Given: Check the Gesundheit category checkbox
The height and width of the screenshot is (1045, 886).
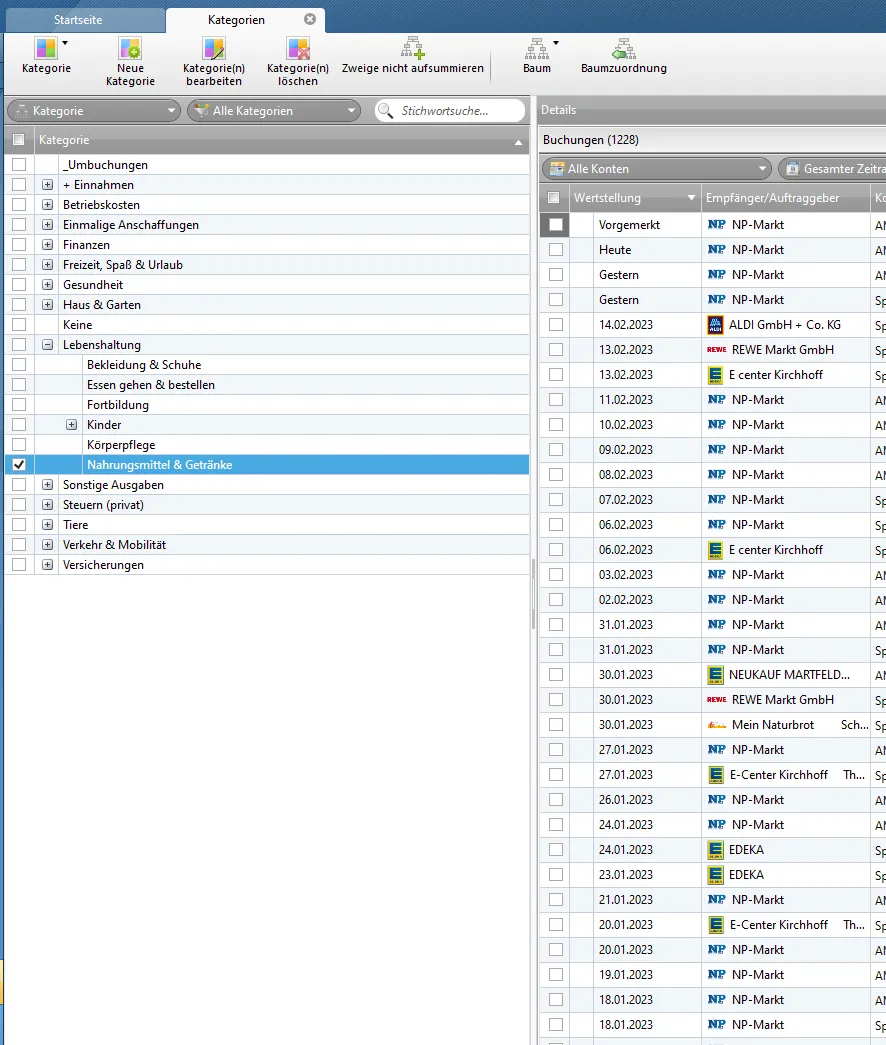Looking at the screenshot, I should [x=19, y=285].
